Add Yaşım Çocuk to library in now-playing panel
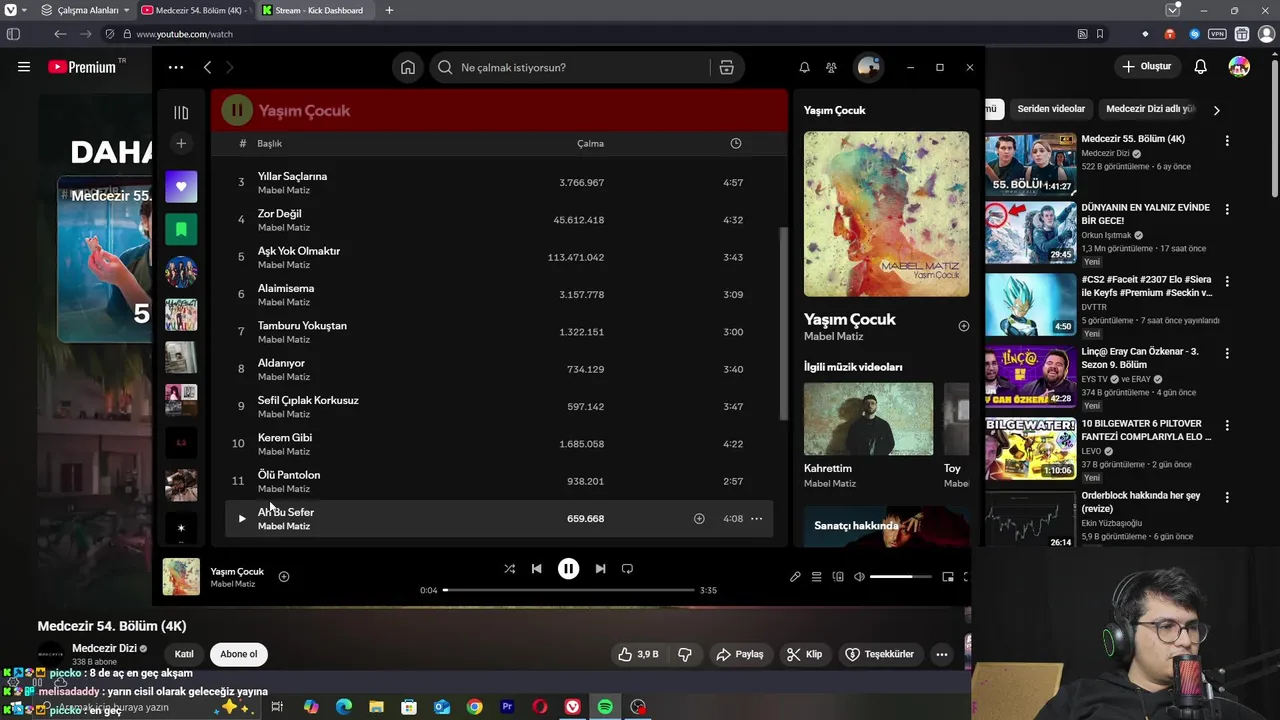The image size is (1280, 720). [x=963, y=326]
